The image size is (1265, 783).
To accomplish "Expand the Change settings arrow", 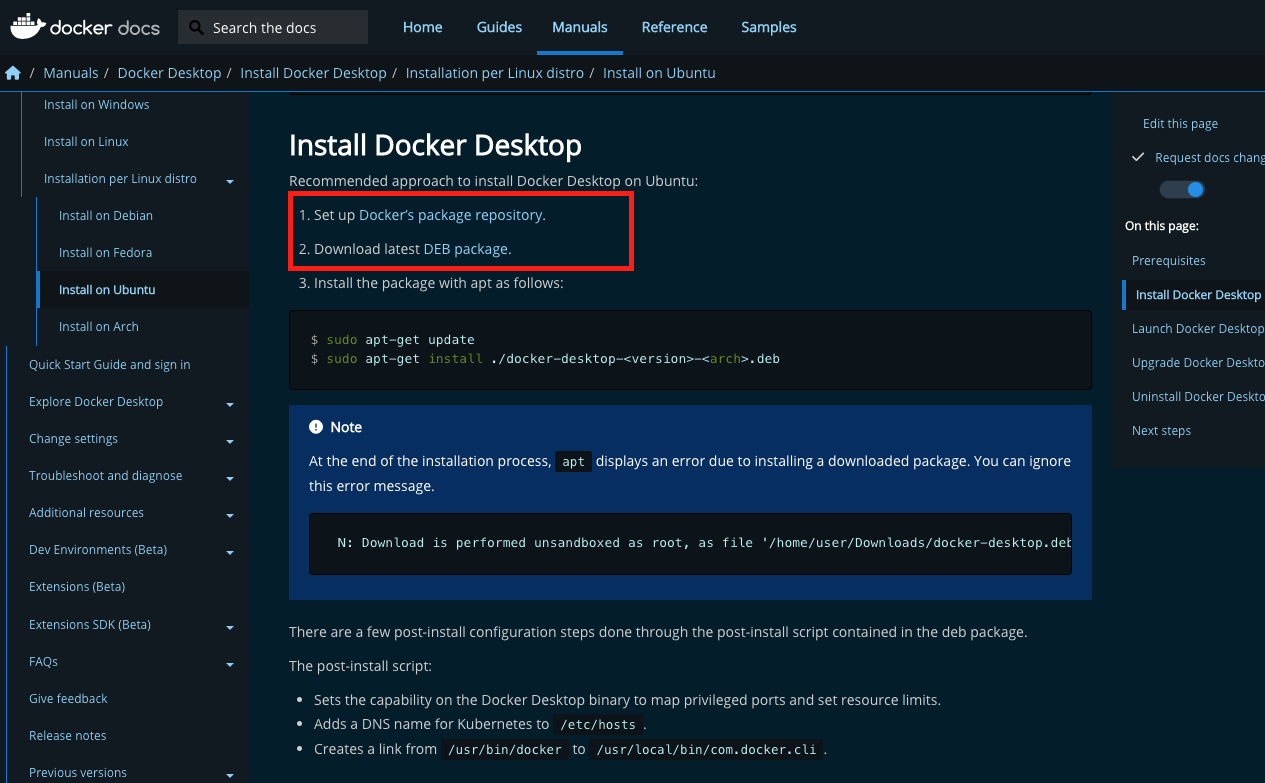I will click(x=230, y=442).
